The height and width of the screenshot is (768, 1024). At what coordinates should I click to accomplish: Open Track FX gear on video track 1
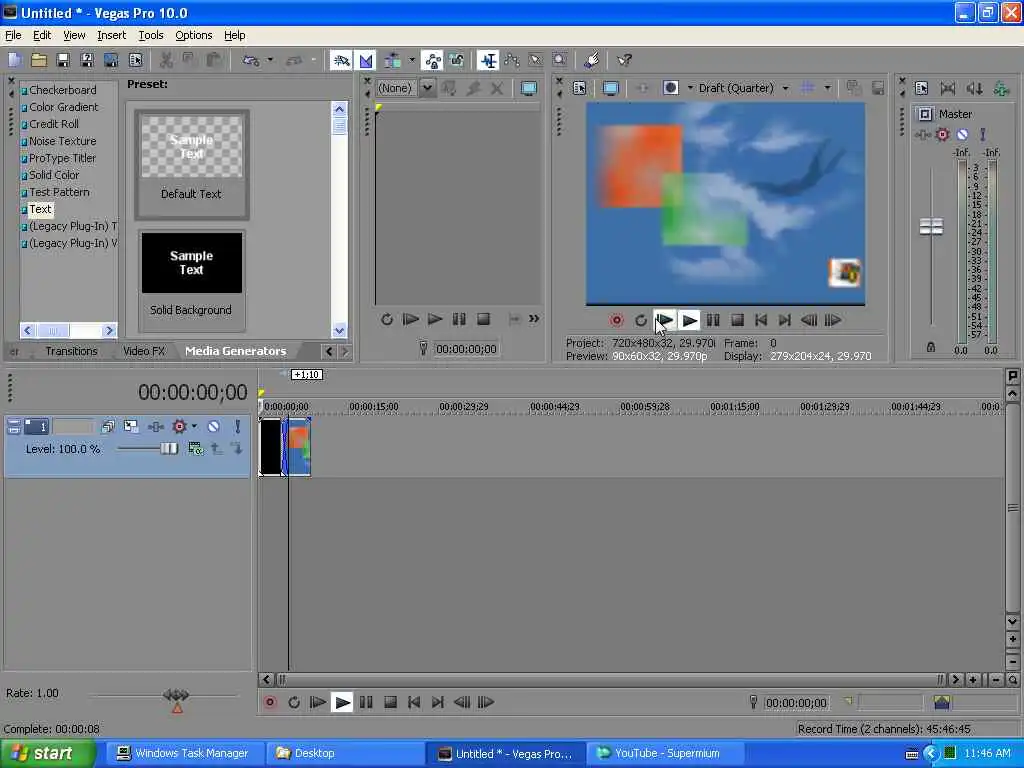pos(179,426)
